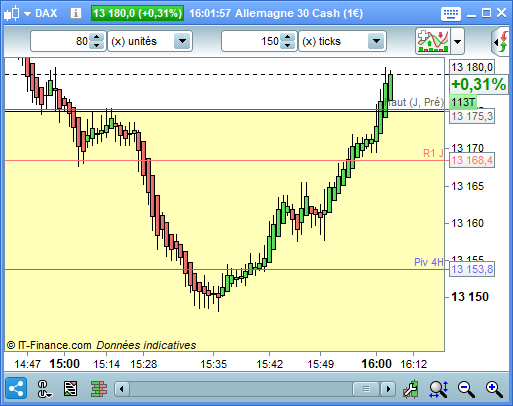Click the add indicator icon
This screenshot has width=513, height=406.
coord(433,41)
